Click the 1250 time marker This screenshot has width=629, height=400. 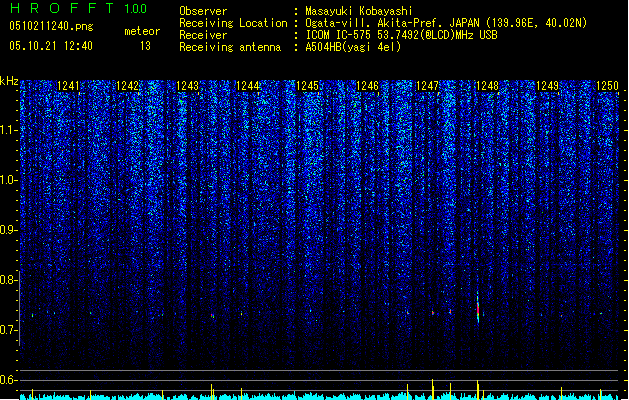[x=607, y=86]
